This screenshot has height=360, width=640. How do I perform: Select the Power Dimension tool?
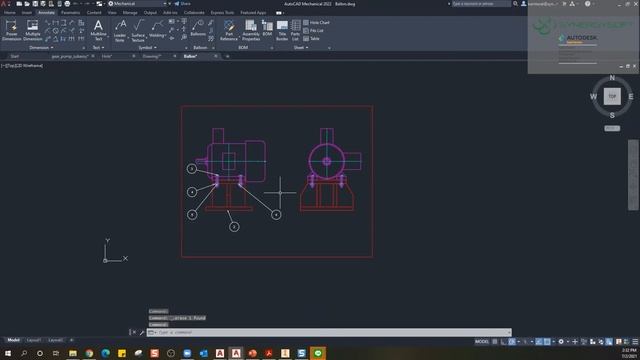click(x=11, y=30)
